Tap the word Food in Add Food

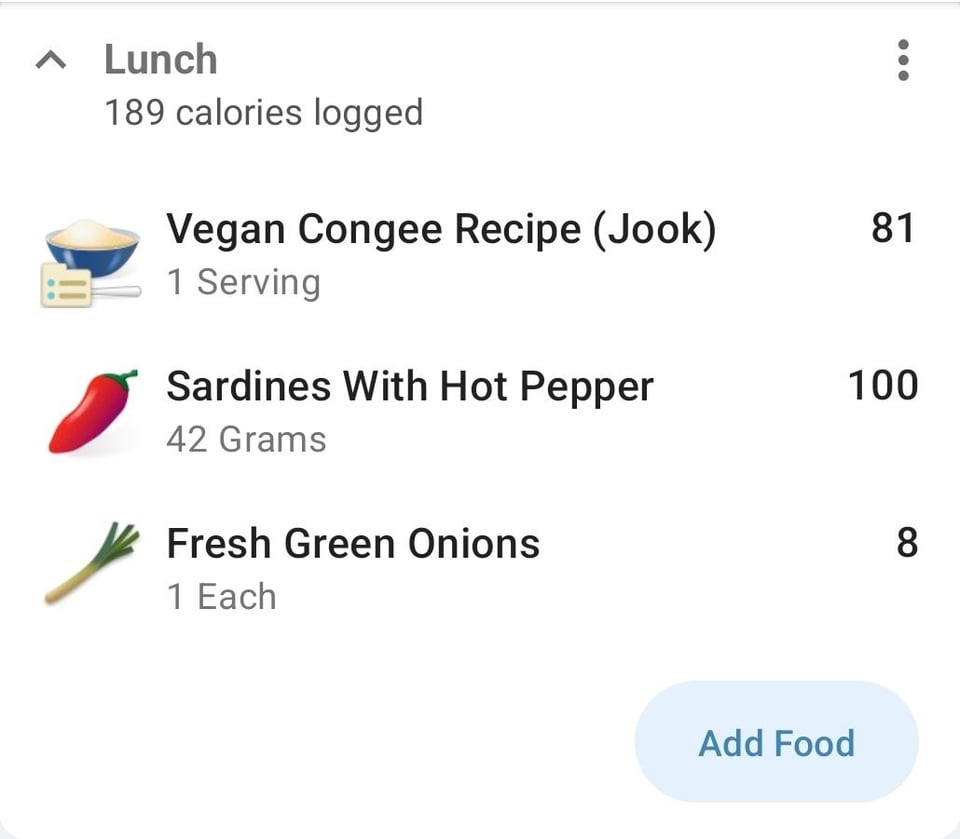[x=815, y=743]
